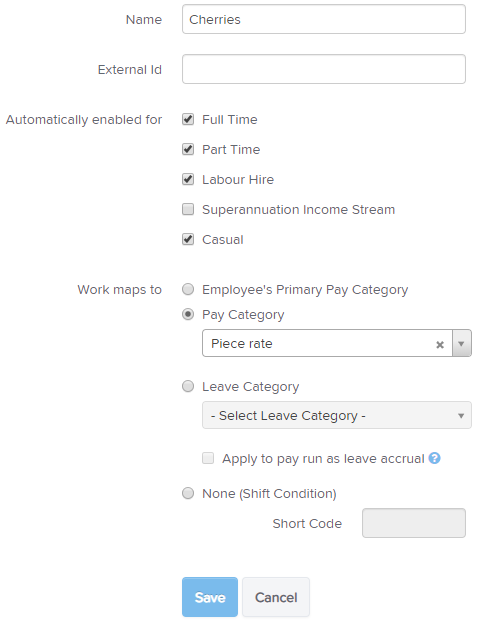Click the Cancel button
The width and height of the screenshot is (481, 625).
(276, 597)
